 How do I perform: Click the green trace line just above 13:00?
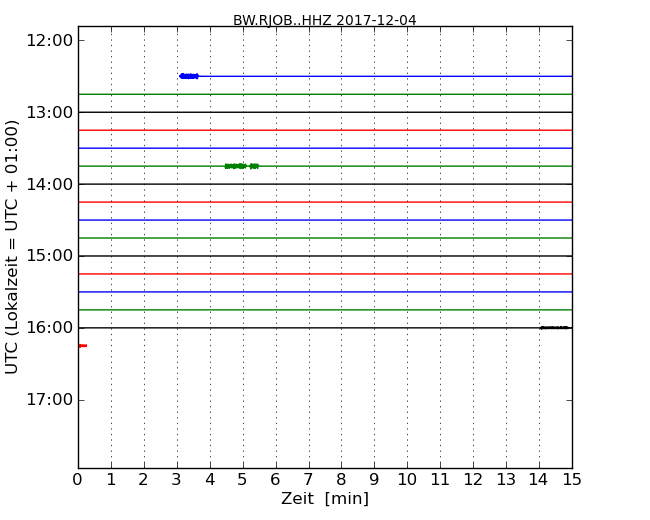tap(325, 95)
